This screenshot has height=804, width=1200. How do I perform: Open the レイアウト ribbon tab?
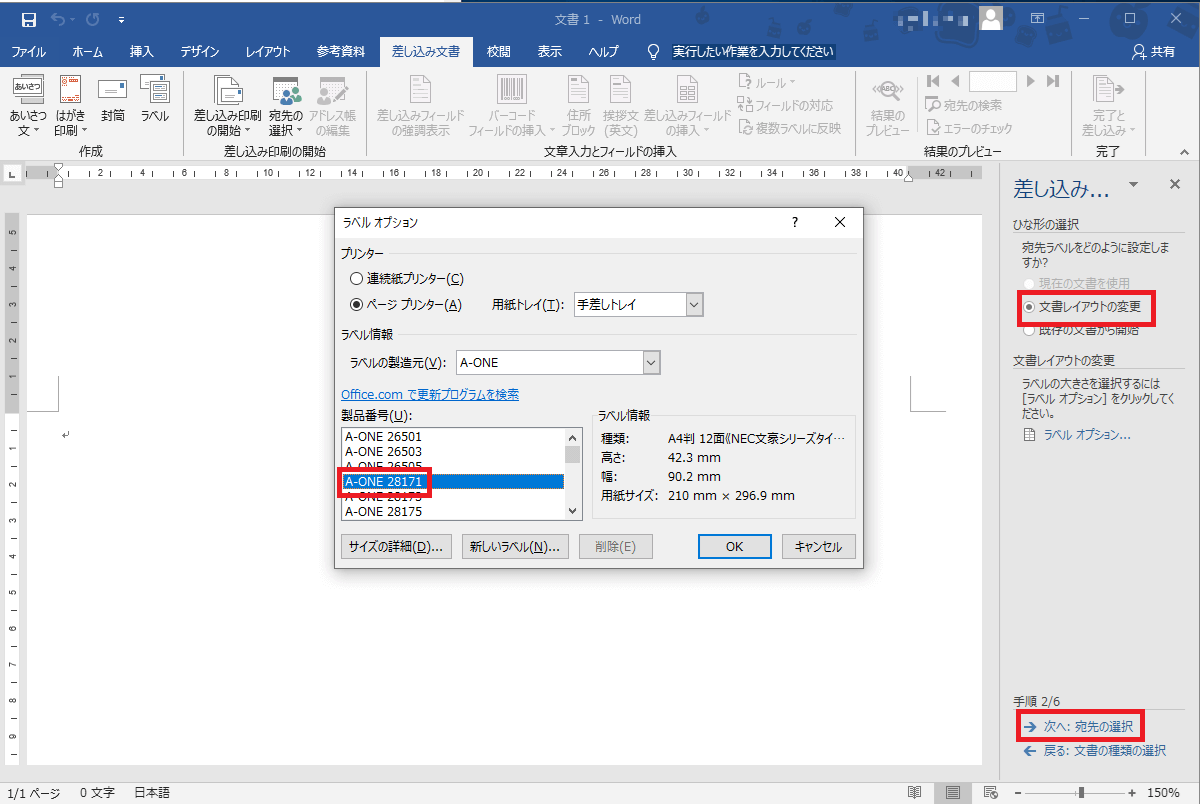pyautogui.click(x=268, y=52)
